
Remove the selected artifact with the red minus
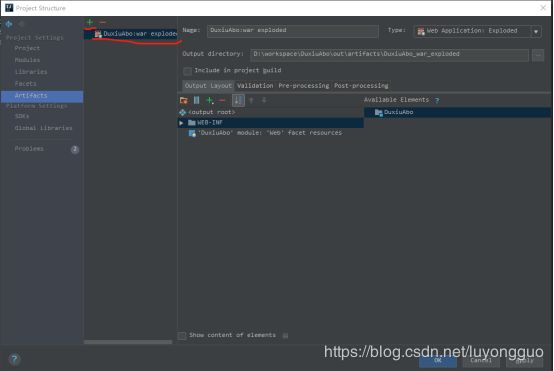coord(103,22)
